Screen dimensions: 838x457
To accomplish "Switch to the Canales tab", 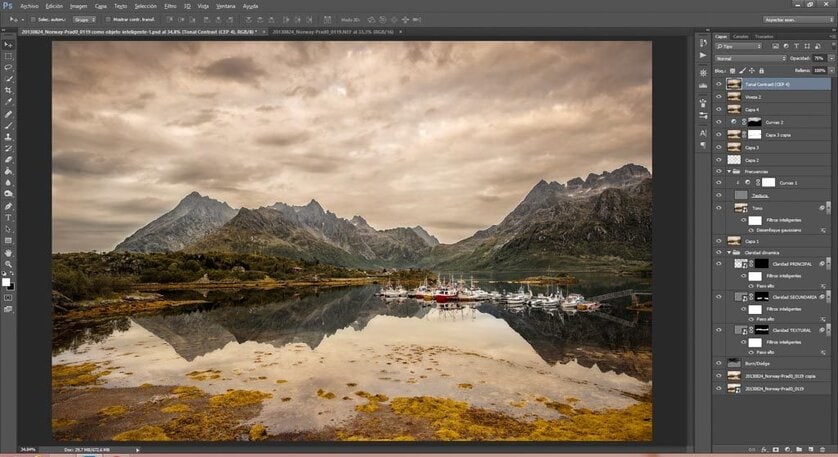I will tap(741, 36).
